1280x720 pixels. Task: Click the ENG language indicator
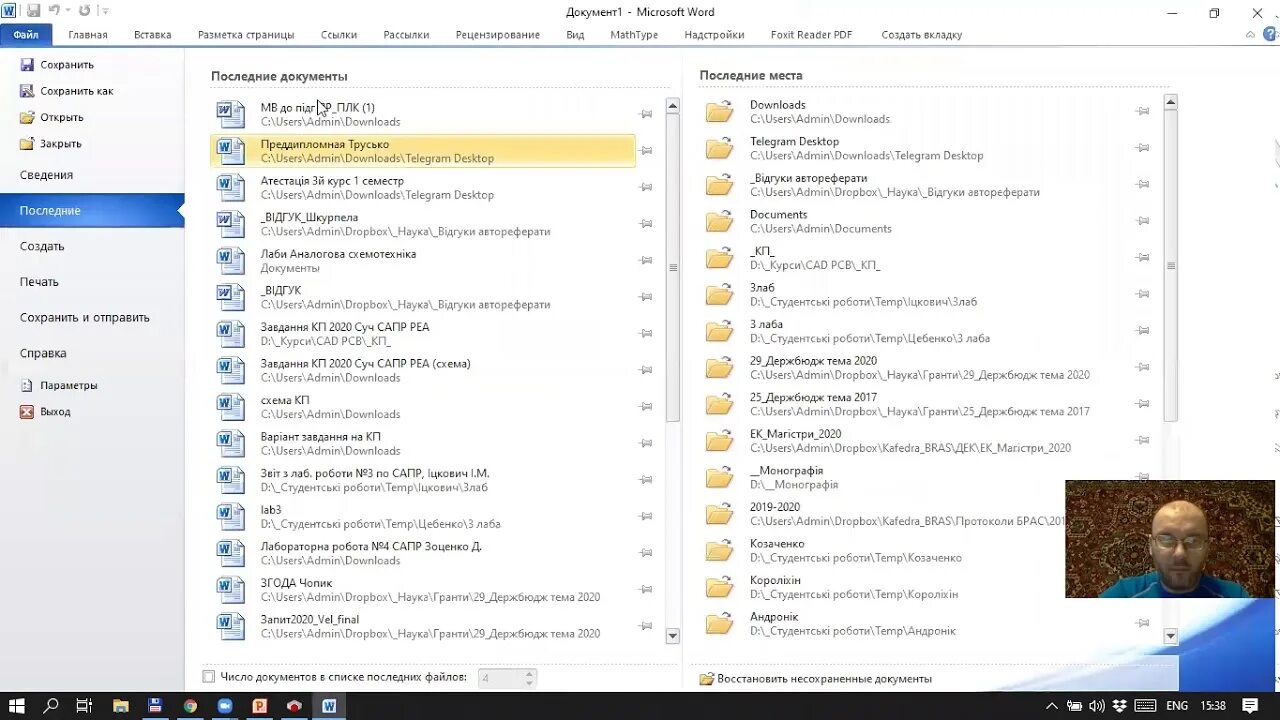coord(1177,705)
